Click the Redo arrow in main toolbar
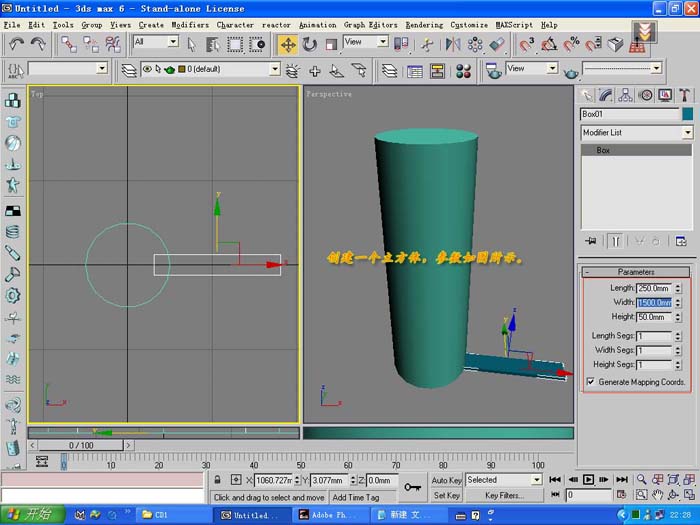Screen dimensions: 700x525 [x=38, y=44]
